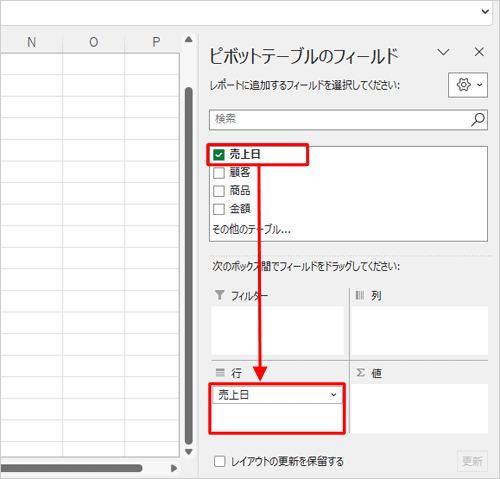
Task: Click the 商品 field name
Action: pos(240,191)
